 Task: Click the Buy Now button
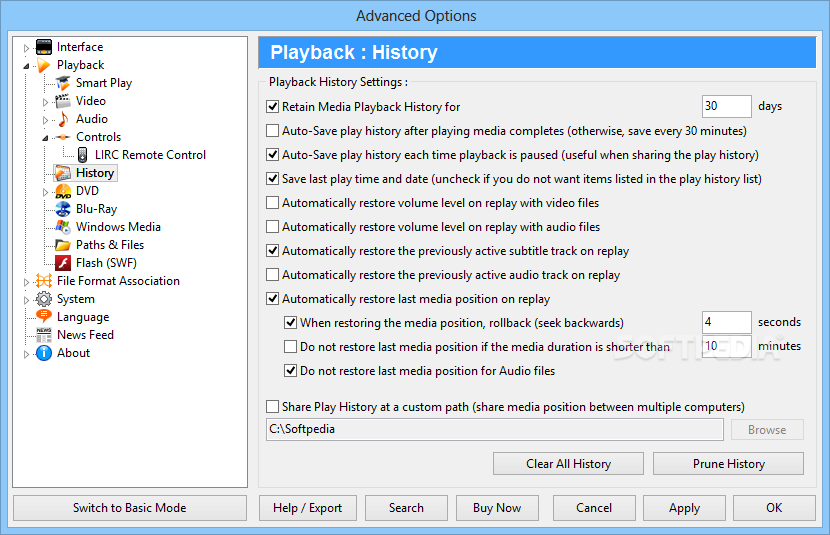tap(497, 508)
